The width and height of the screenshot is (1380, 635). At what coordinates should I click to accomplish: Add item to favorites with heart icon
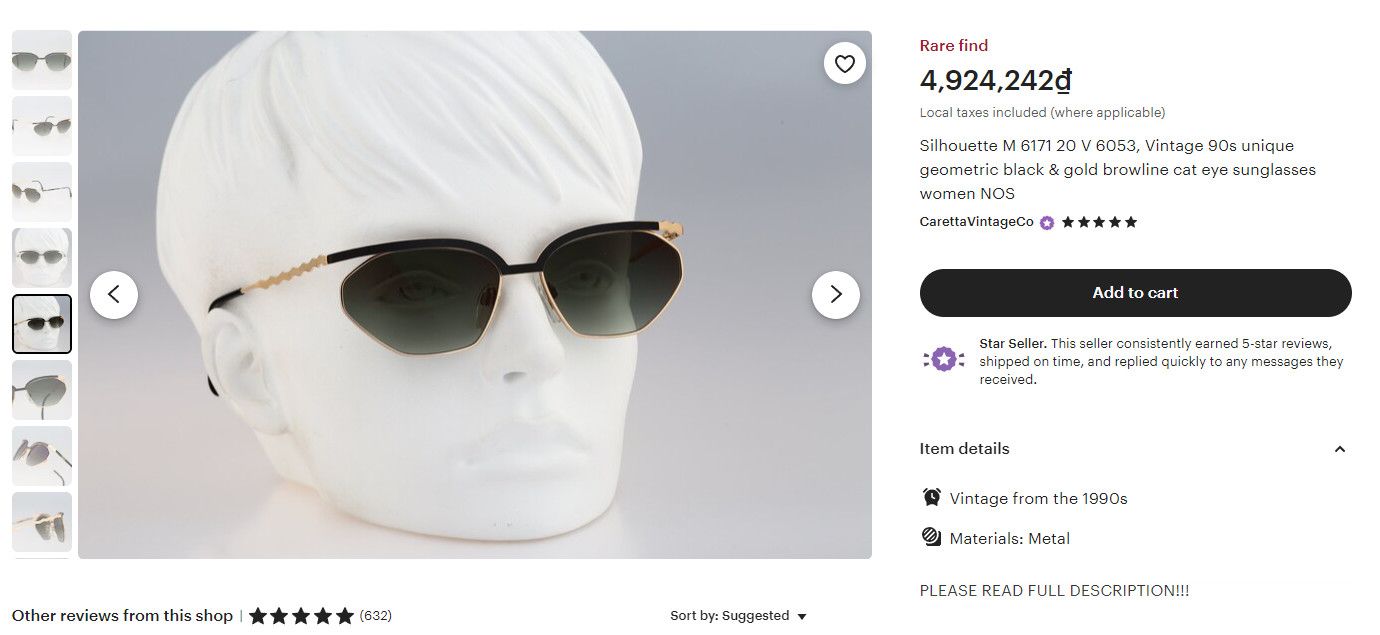coord(845,64)
